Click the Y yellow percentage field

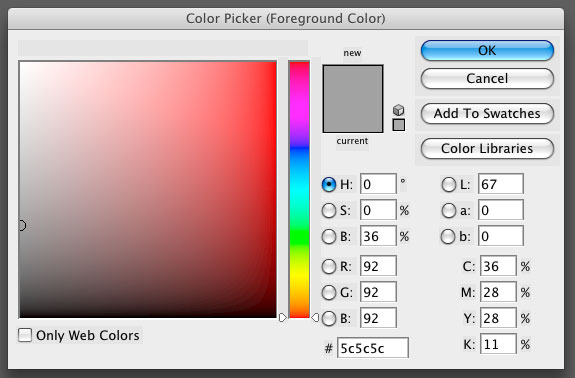point(498,318)
